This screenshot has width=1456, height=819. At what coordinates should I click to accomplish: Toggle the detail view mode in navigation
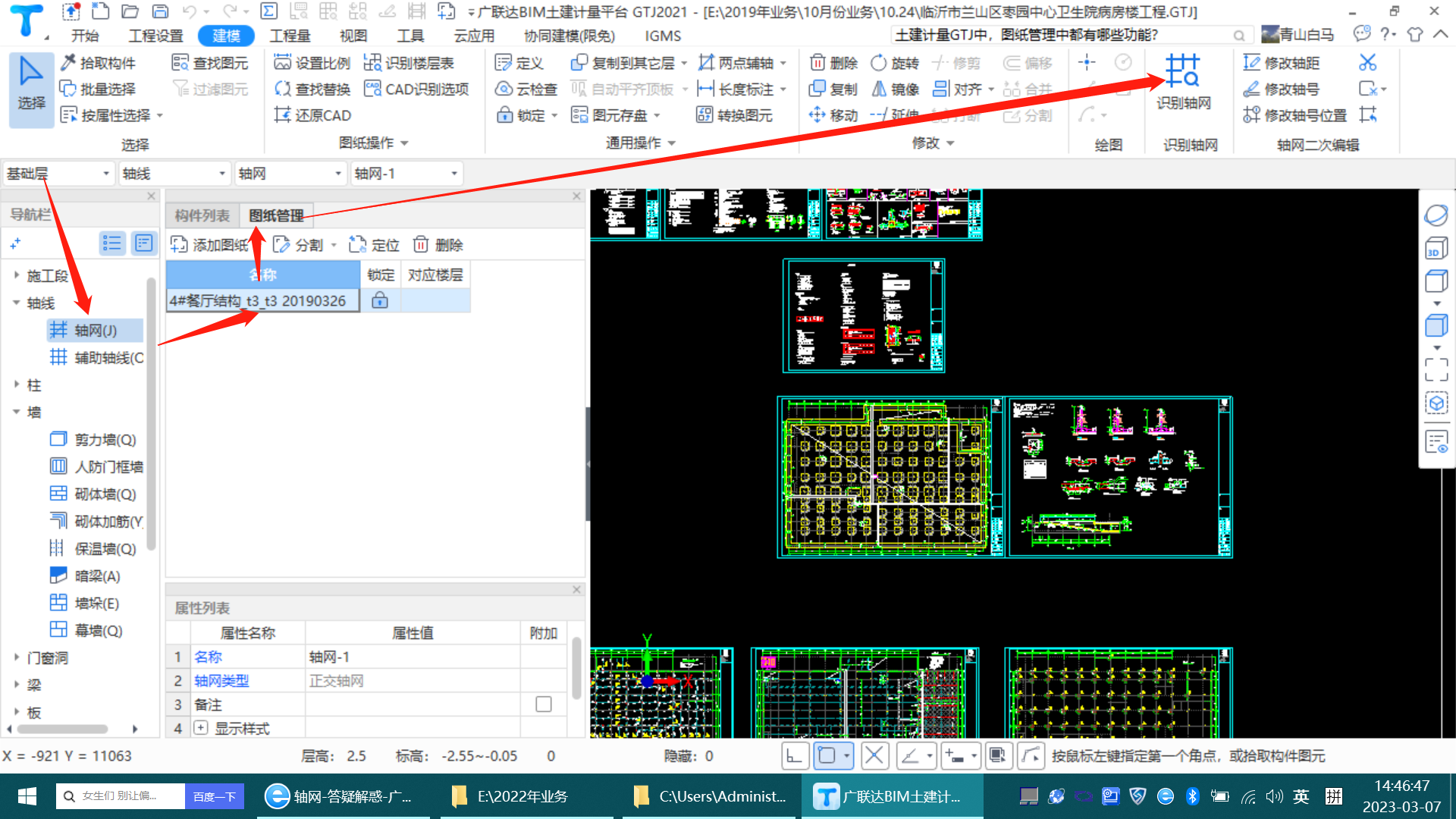pos(143,243)
